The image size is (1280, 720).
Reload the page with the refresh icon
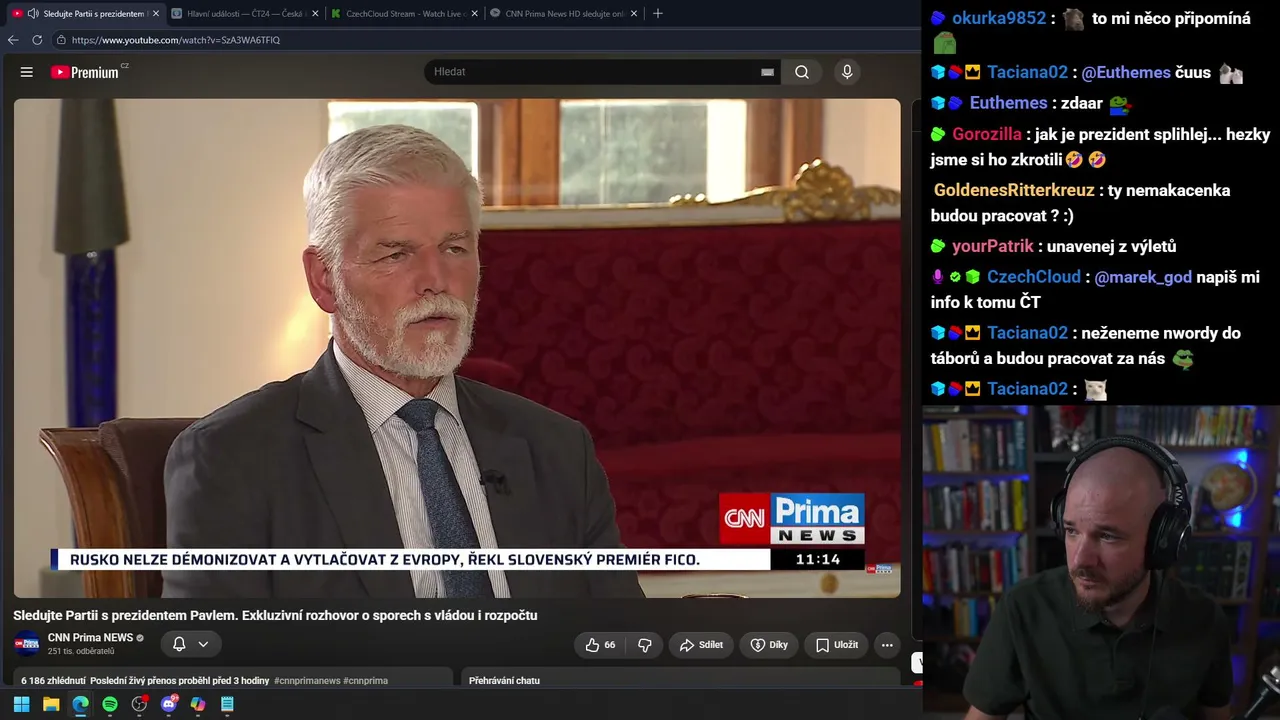(37, 40)
